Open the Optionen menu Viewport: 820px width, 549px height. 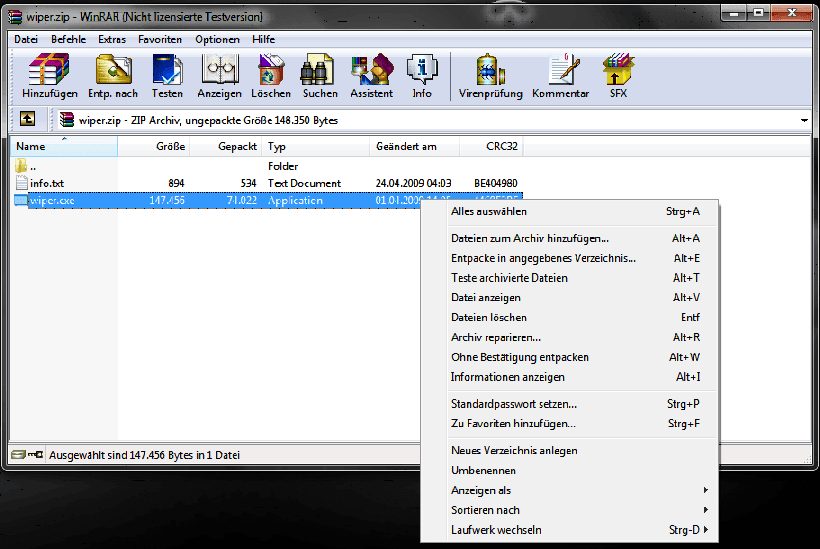tap(217, 39)
